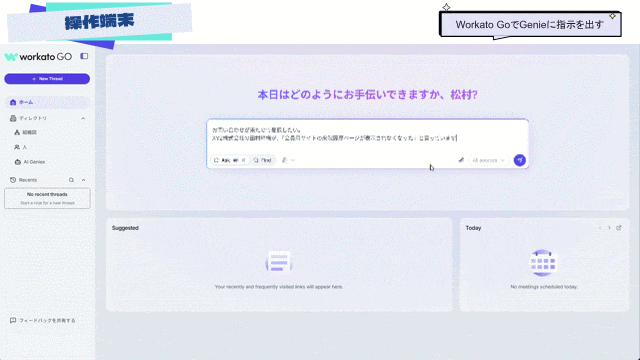The image size is (640, 360).
Task: Search recent threads with magnifier icon
Action: (71, 180)
